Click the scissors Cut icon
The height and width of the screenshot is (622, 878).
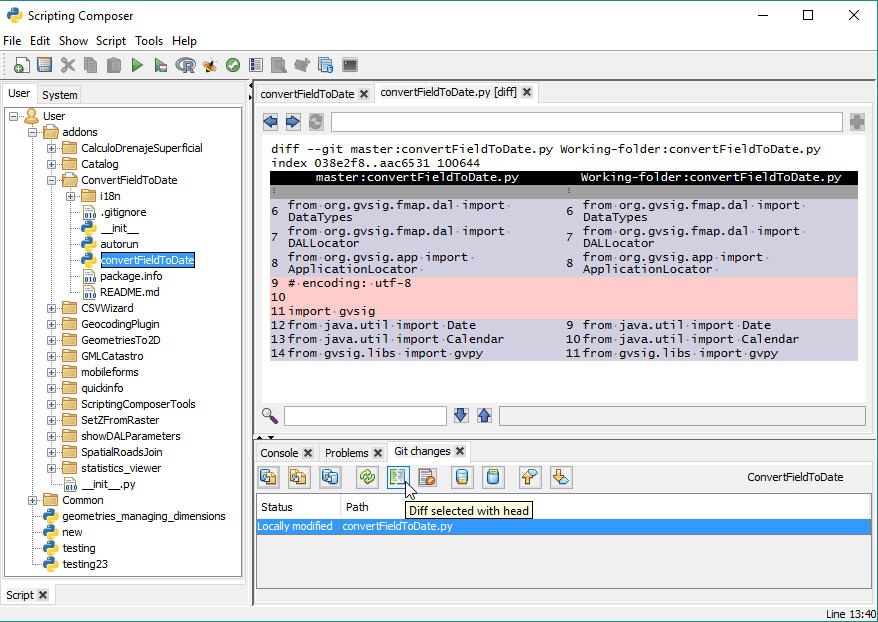68,65
